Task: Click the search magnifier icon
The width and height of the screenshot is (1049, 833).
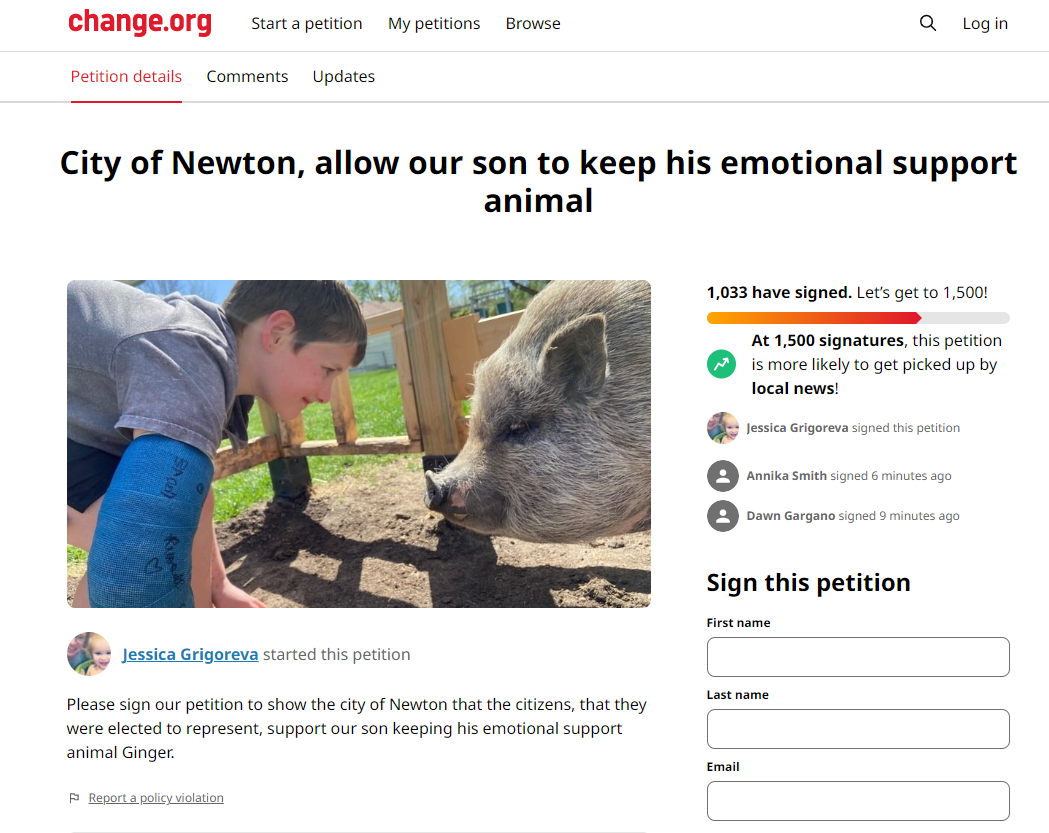Action: point(928,23)
